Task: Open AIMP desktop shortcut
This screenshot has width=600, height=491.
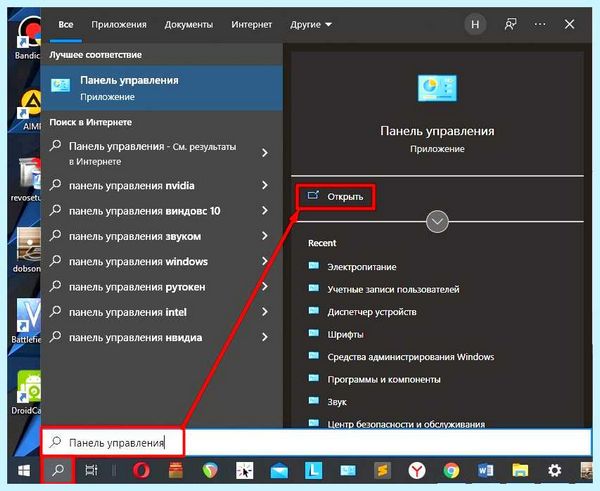Action: (x=29, y=111)
